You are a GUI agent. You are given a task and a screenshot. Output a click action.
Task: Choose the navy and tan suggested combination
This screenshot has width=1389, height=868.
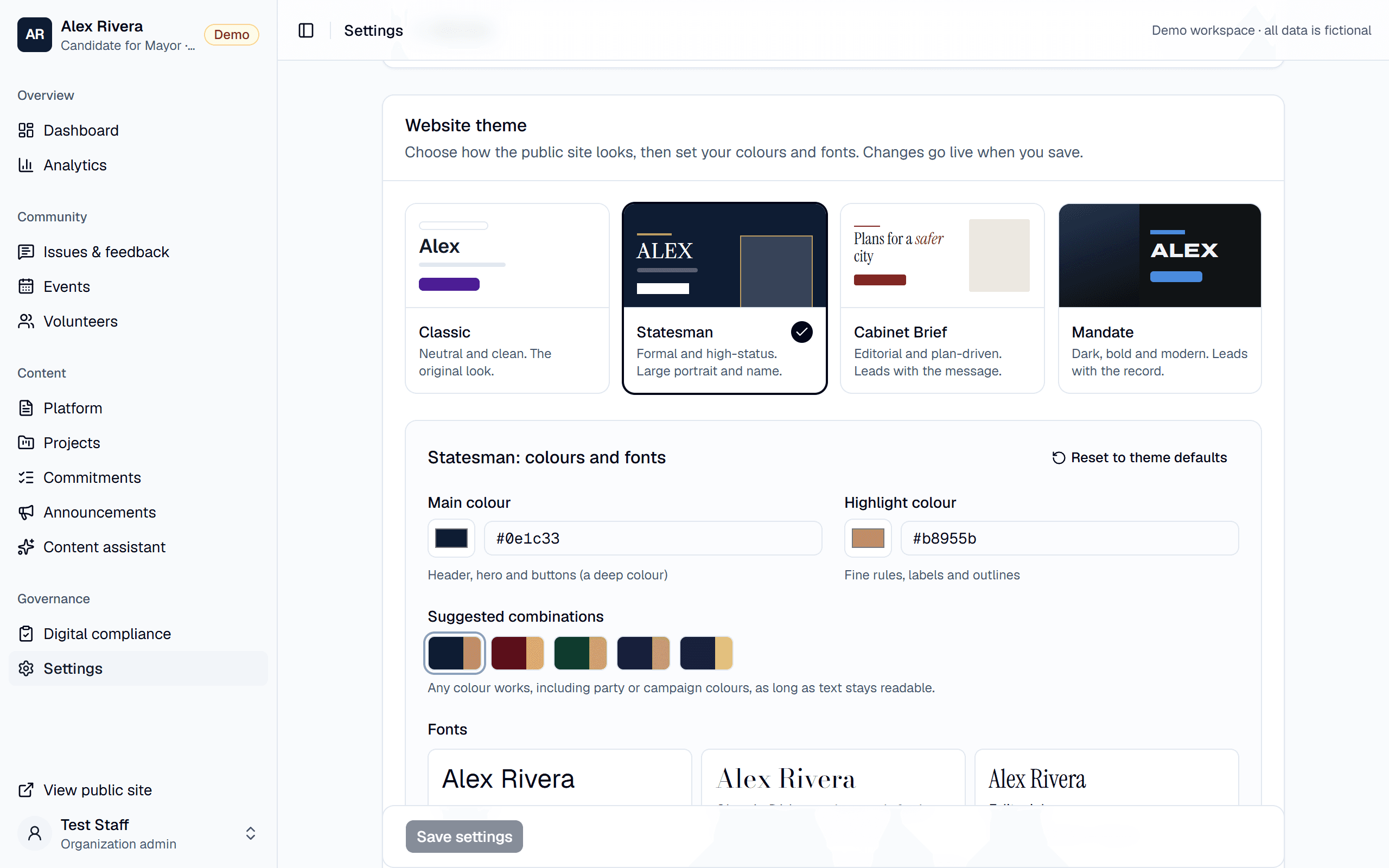click(454, 653)
